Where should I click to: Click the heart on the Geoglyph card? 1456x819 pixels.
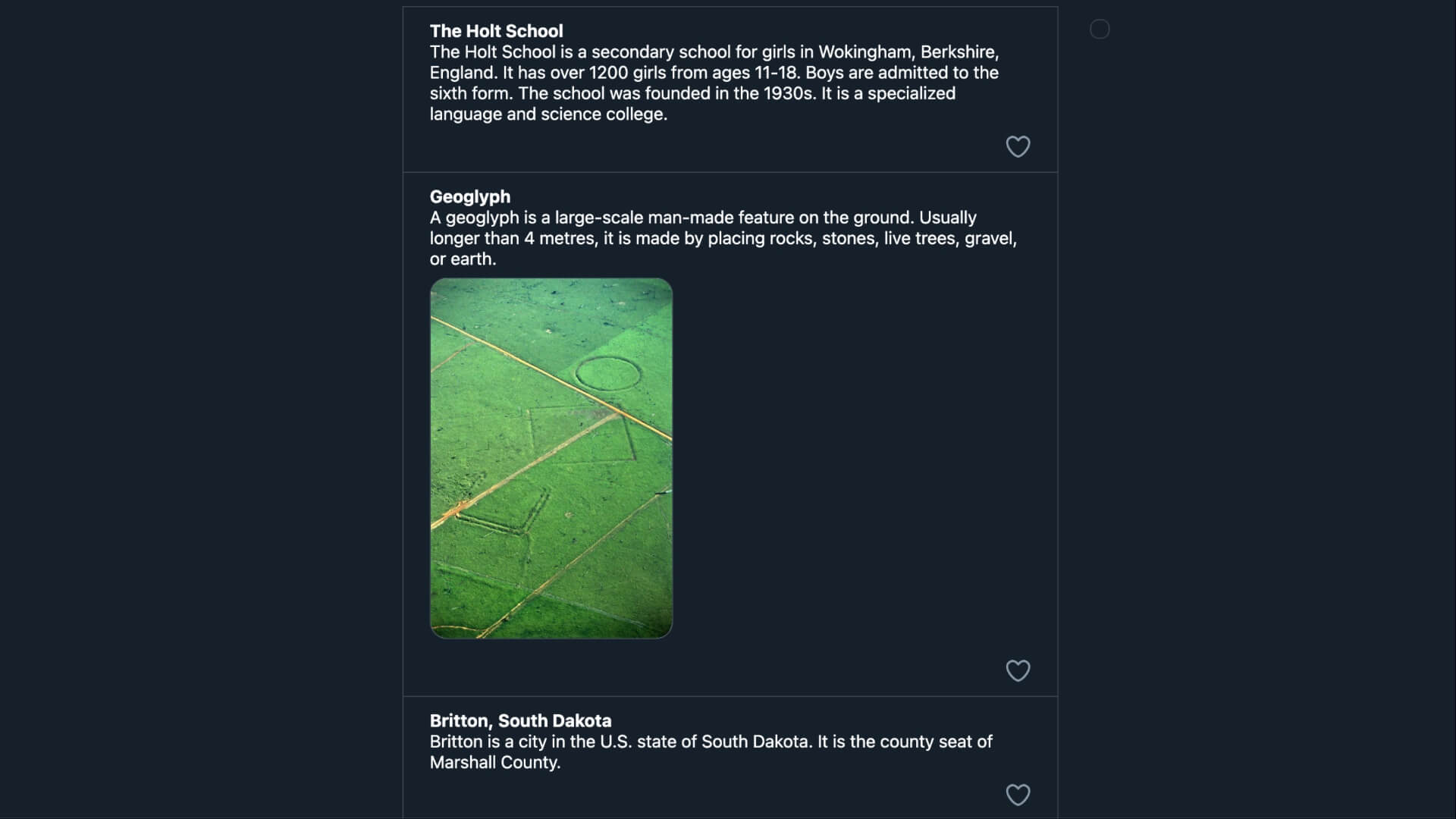[1018, 670]
